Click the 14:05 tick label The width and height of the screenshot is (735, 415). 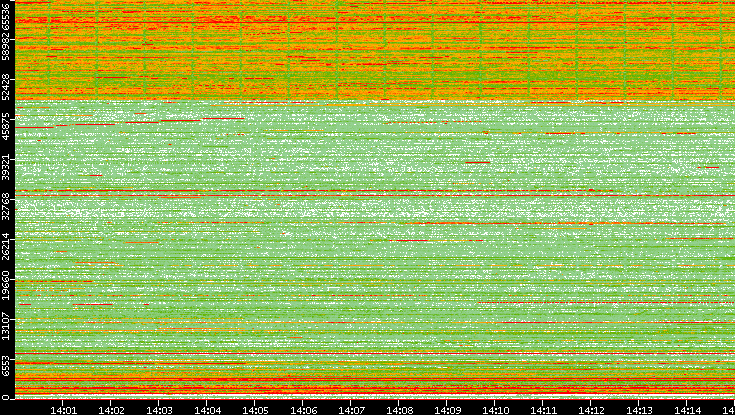pyautogui.click(x=255, y=411)
